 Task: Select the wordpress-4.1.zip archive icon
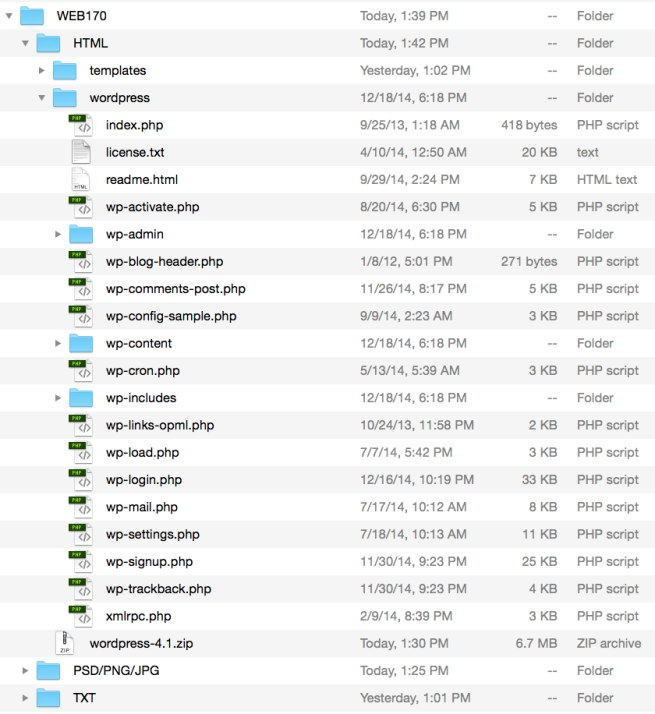tap(65, 643)
